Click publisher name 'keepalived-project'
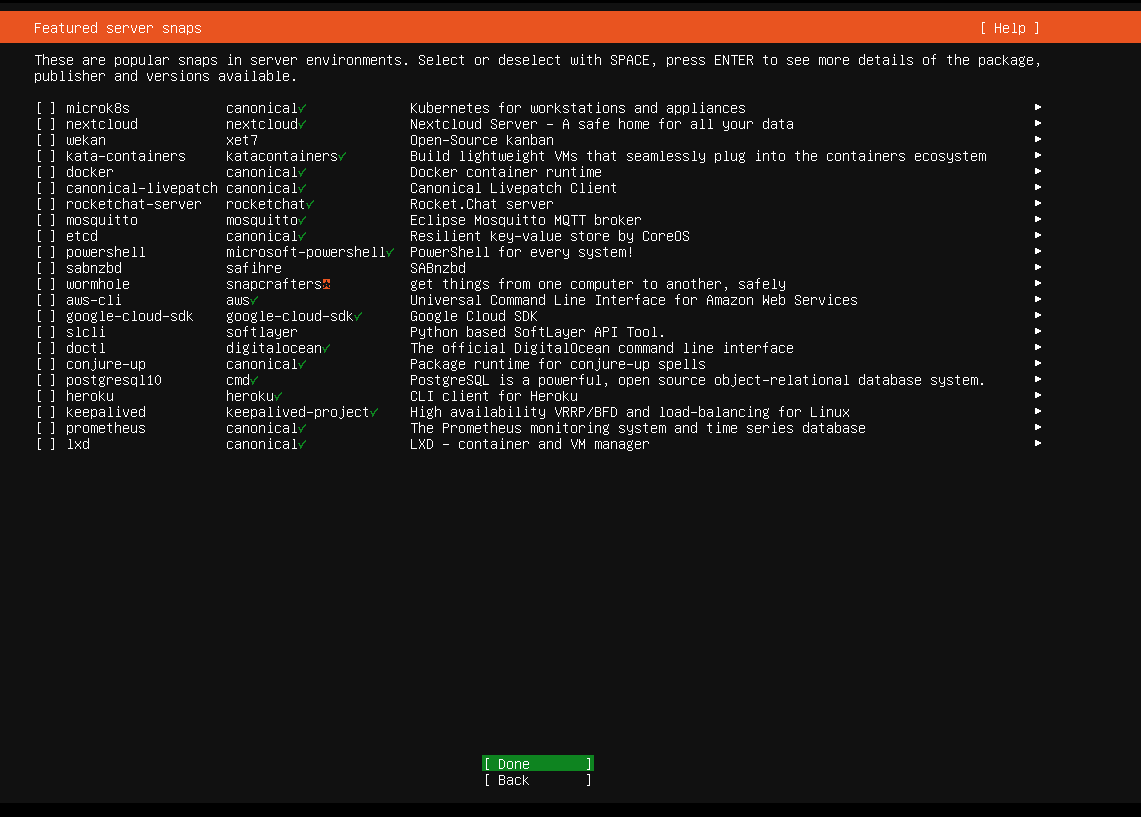The image size is (1141, 817). click(x=298, y=413)
